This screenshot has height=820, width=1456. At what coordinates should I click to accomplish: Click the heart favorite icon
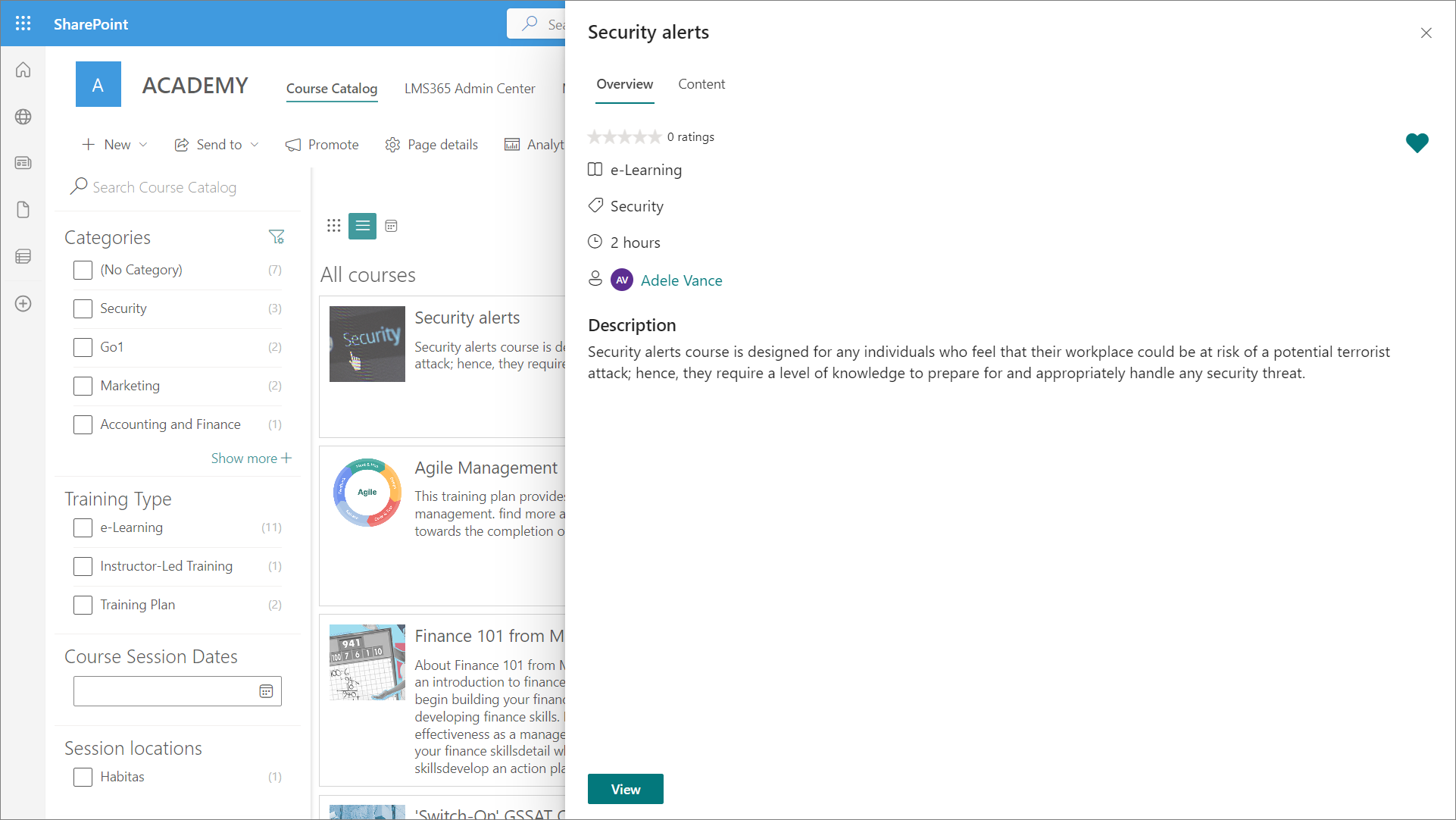click(x=1417, y=142)
